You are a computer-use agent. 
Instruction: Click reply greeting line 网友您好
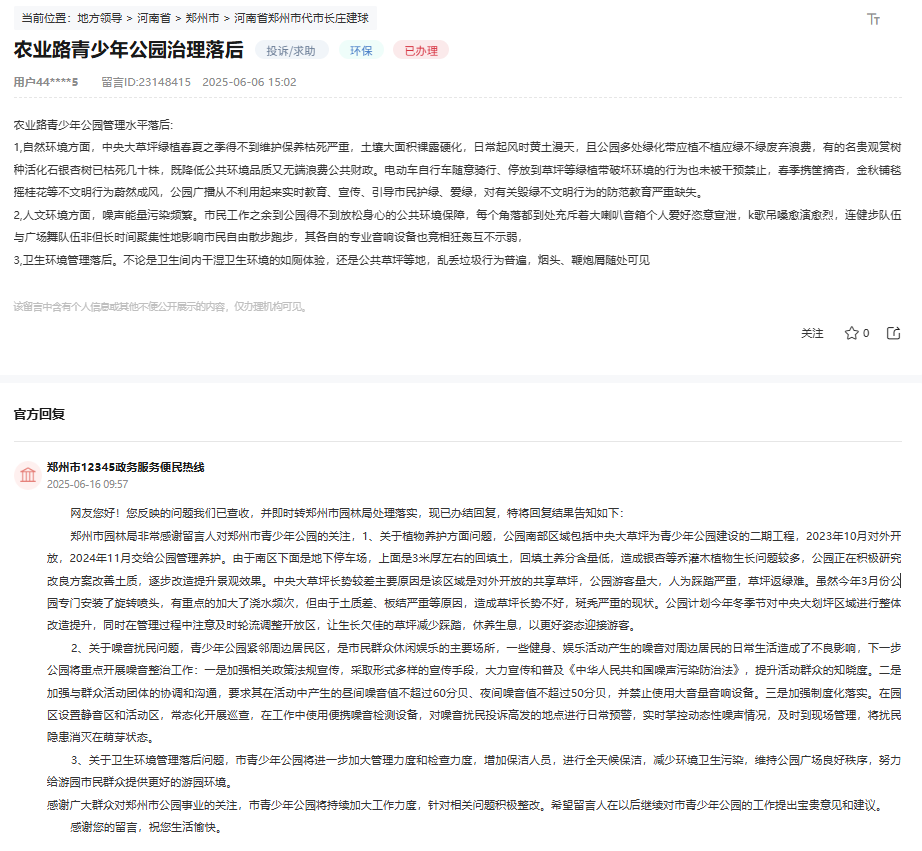coord(347,513)
